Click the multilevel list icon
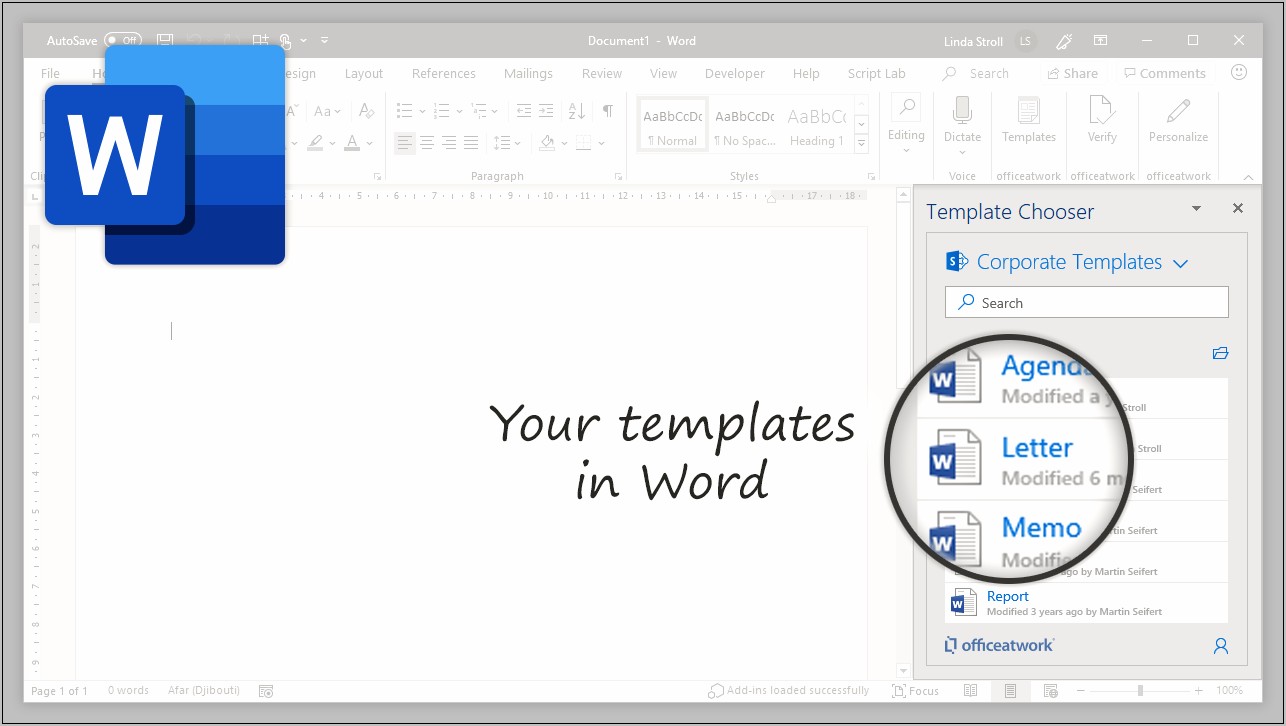This screenshot has height=726, width=1286. tap(480, 111)
